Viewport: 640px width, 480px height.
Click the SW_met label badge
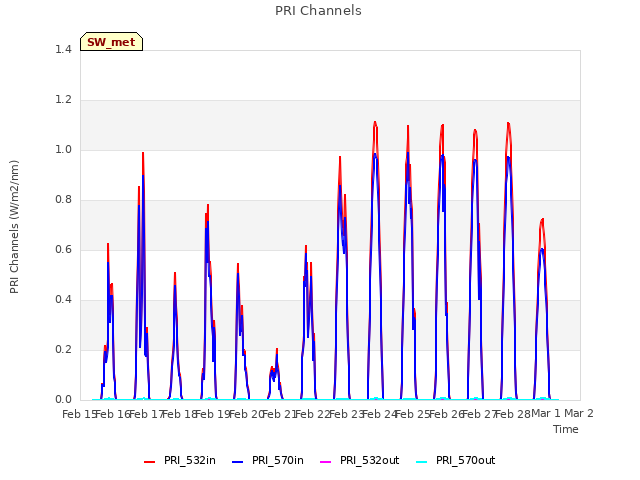pyautogui.click(x=111, y=42)
